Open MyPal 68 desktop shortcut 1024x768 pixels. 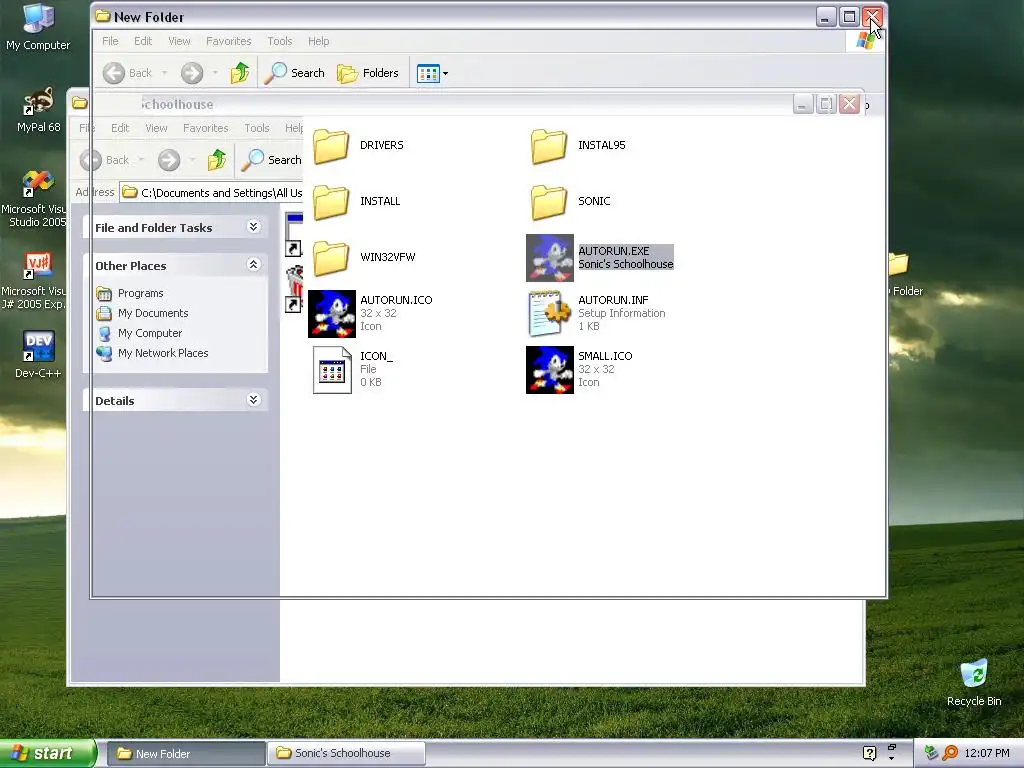coord(38,110)
